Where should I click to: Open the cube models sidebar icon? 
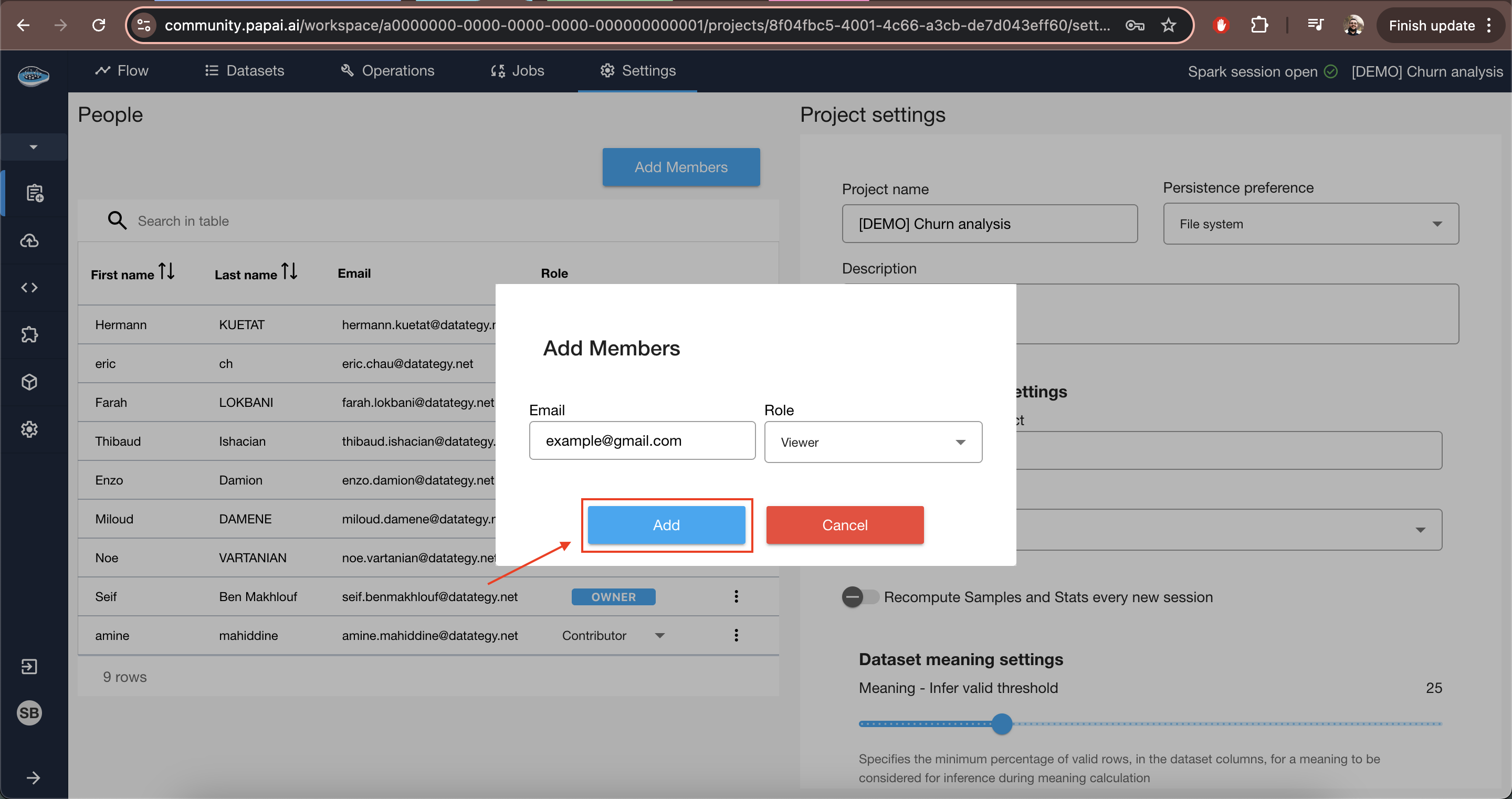(29, 382)
